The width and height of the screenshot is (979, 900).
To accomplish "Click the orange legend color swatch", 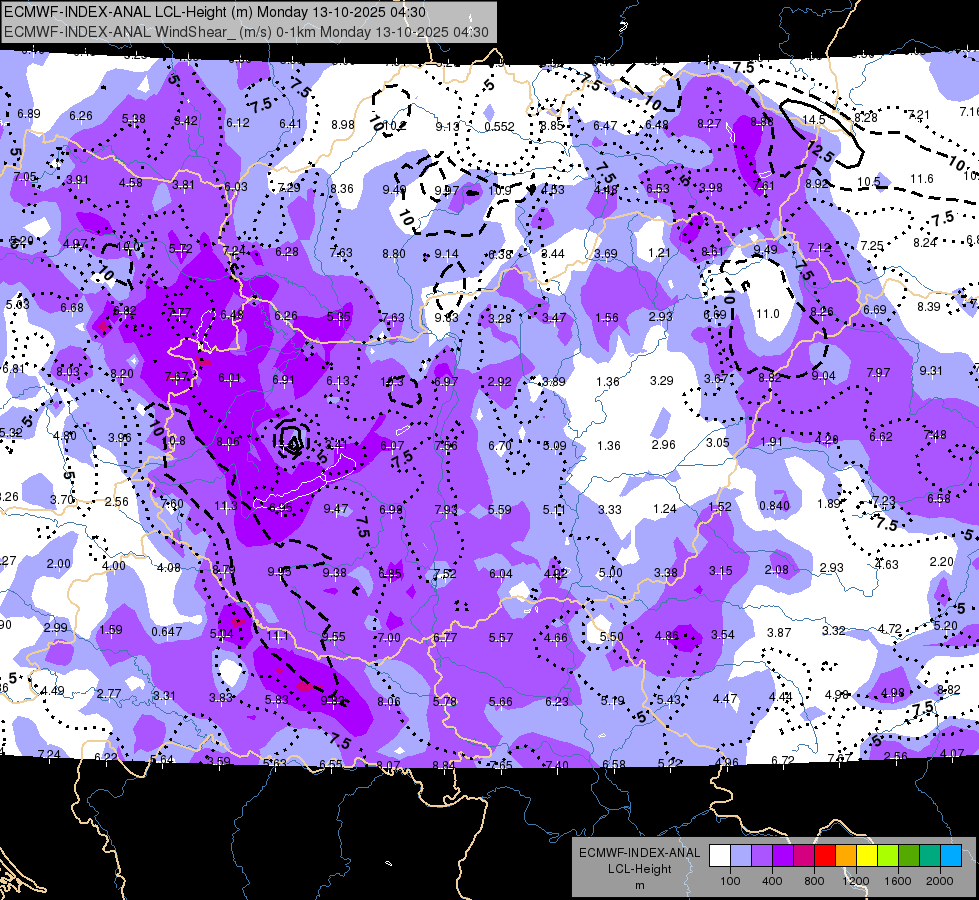I will point(846,856).
